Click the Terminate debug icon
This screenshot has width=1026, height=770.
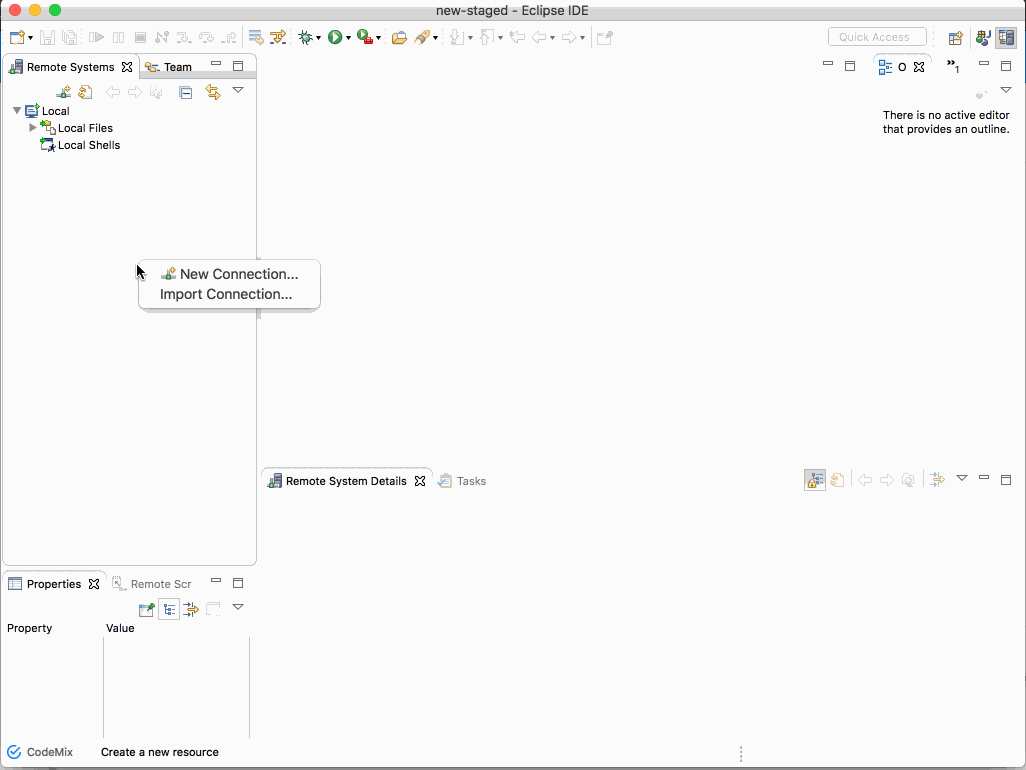pyautogui.click(x=140, y=37)
